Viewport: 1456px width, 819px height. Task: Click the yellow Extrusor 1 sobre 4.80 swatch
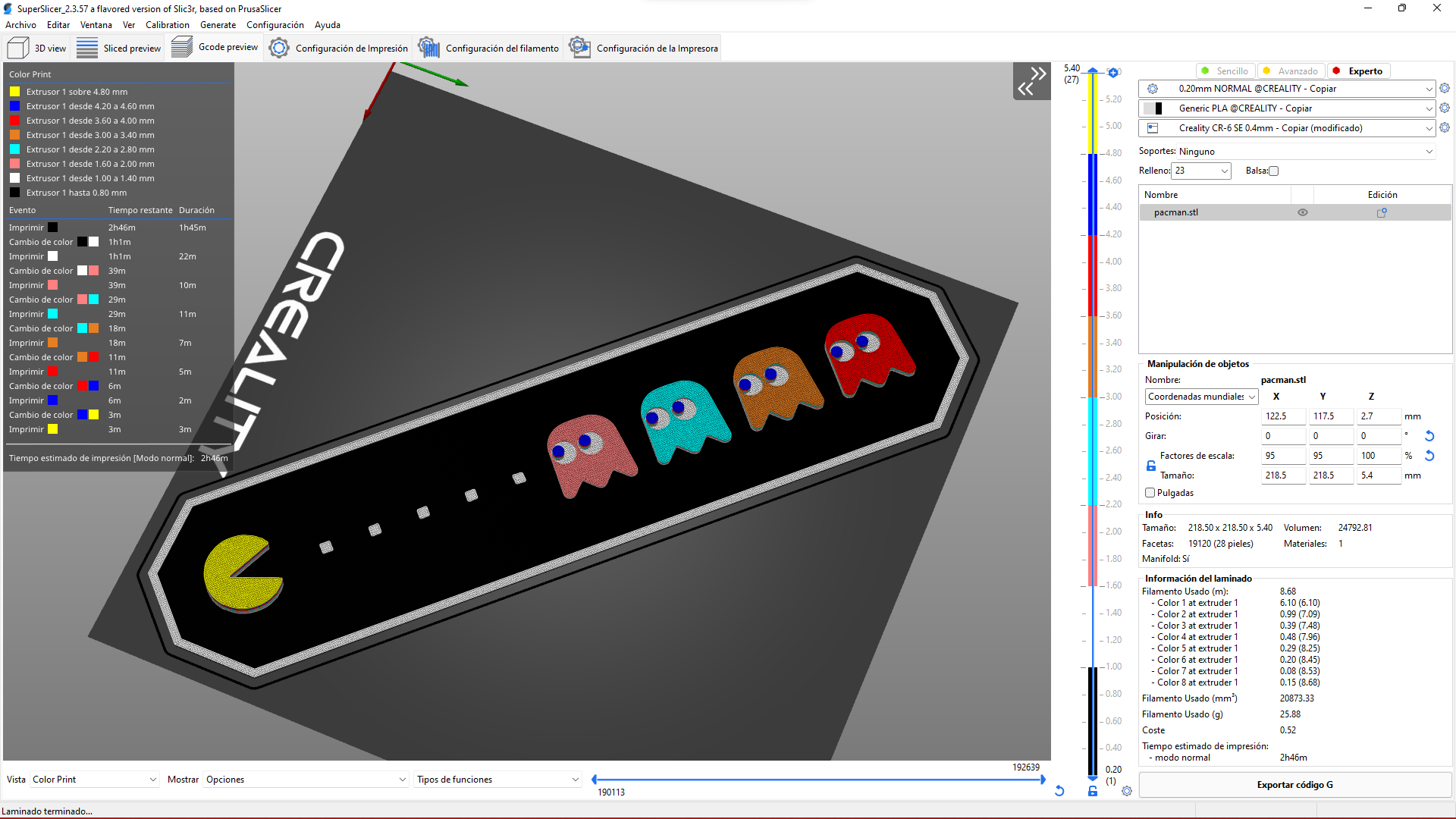click(x=14, y=92)
